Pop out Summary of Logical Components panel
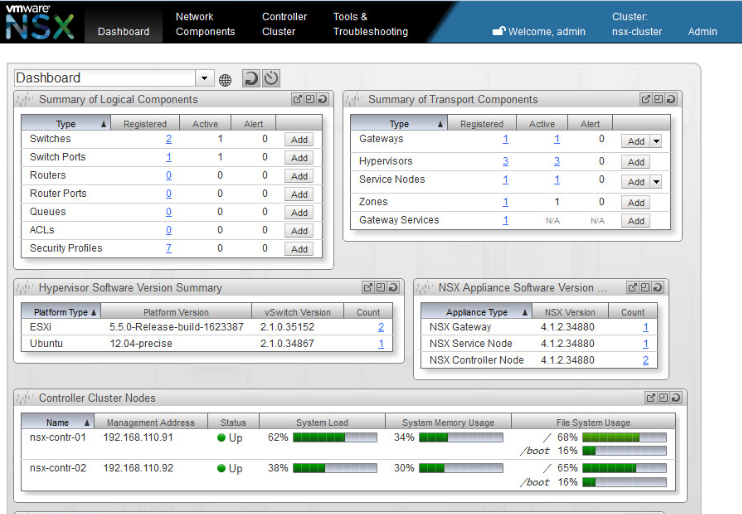Image resolution: width=742 pixels, height=514 pixels. [297, 99]
